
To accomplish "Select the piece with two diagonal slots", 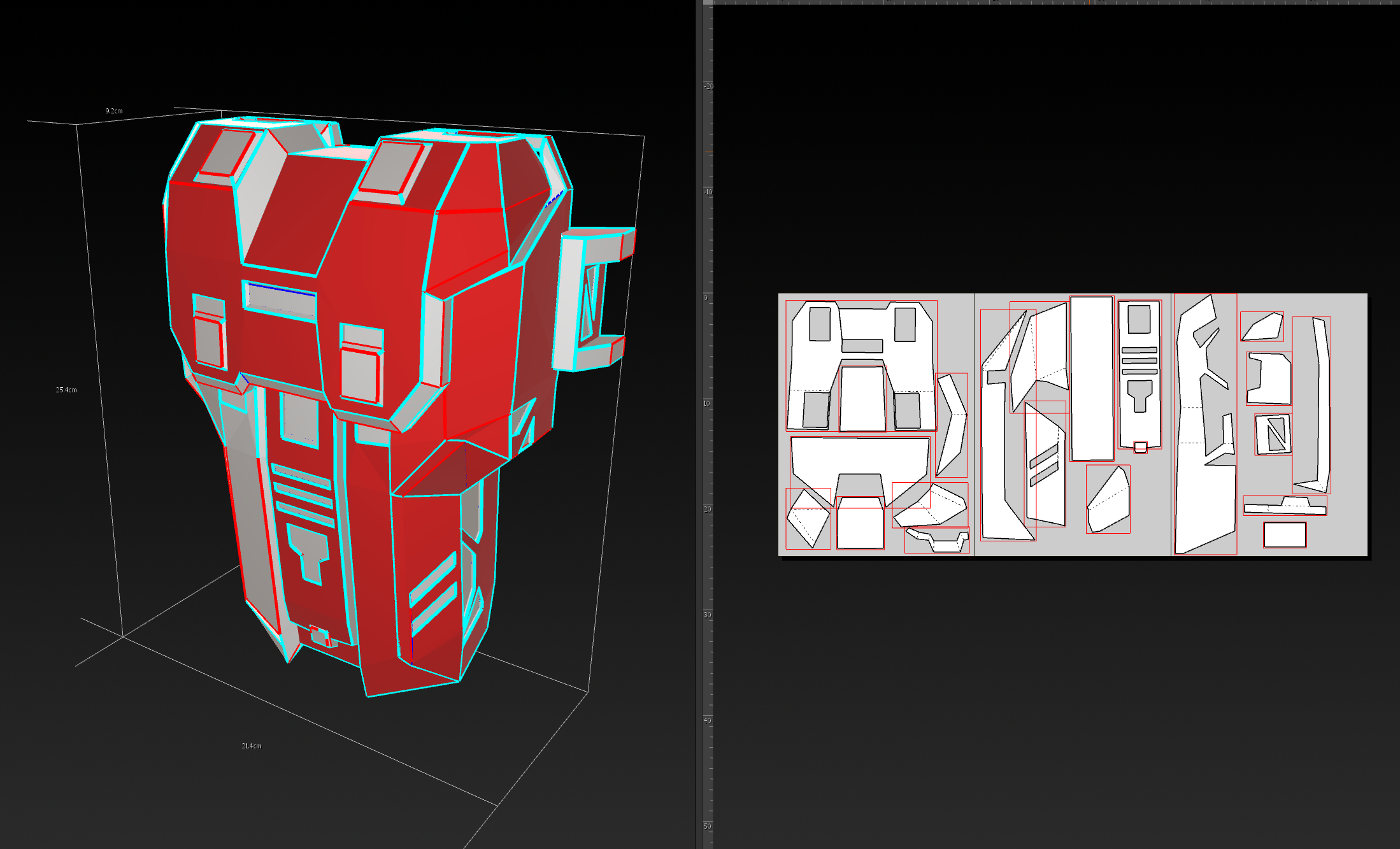I will pos(1045,464).
